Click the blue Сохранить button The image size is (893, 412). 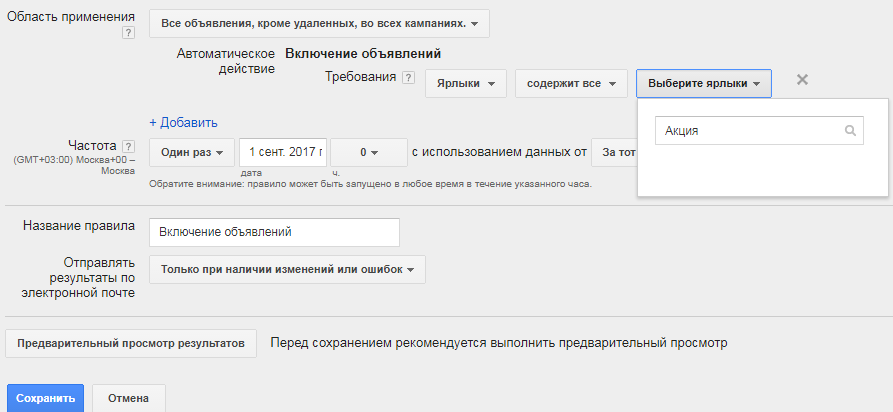click(45, 398)
